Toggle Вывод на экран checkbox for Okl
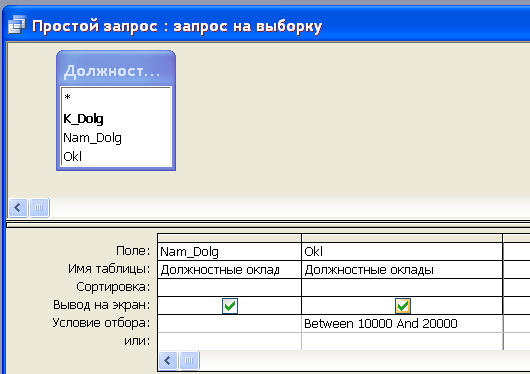The height and width of the screenshot is (374, 530). (403, 306)
